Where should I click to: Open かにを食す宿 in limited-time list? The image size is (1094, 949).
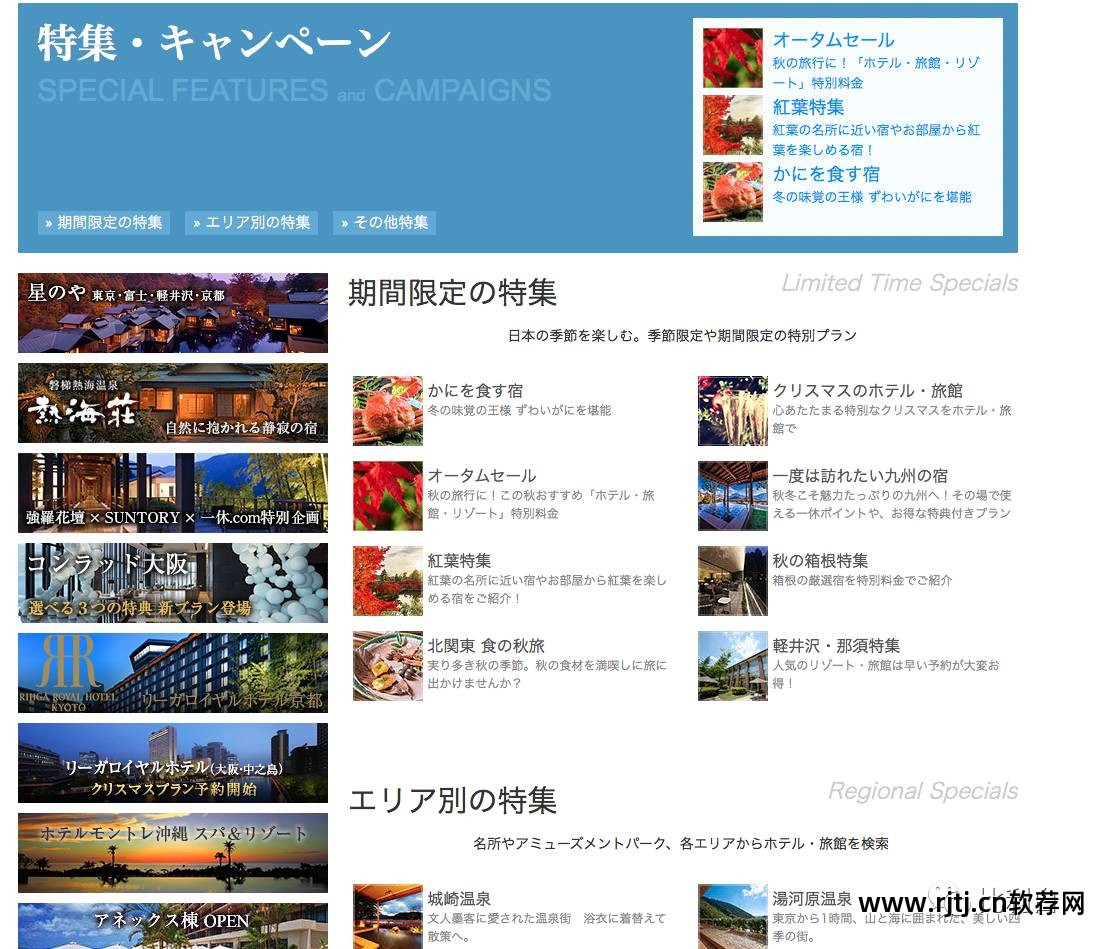475,391
